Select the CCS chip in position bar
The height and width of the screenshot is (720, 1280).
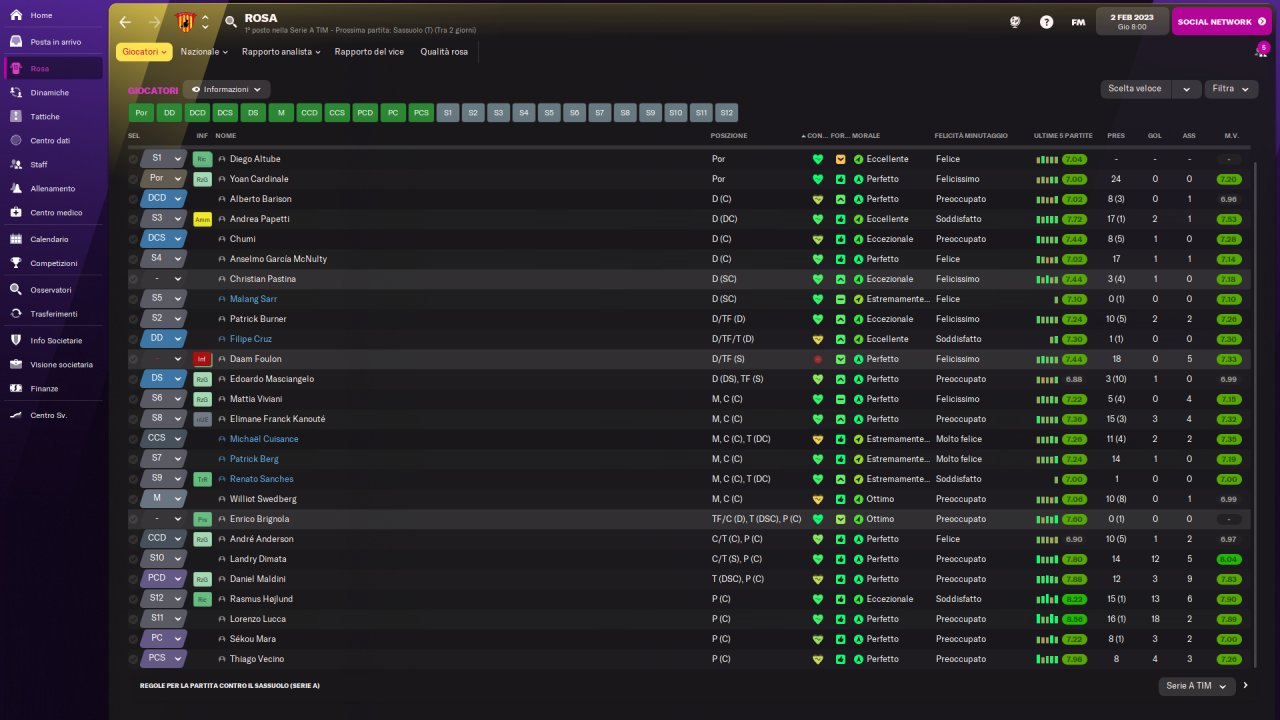(x=337, y=113)
